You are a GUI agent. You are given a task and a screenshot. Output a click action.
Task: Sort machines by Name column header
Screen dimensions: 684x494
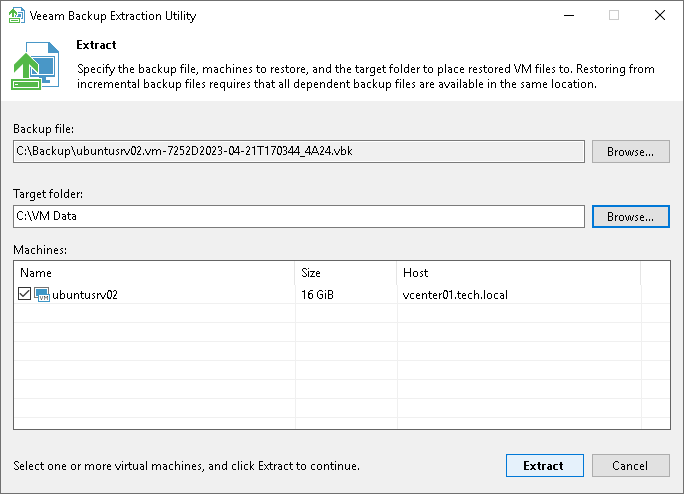[154, 273]
